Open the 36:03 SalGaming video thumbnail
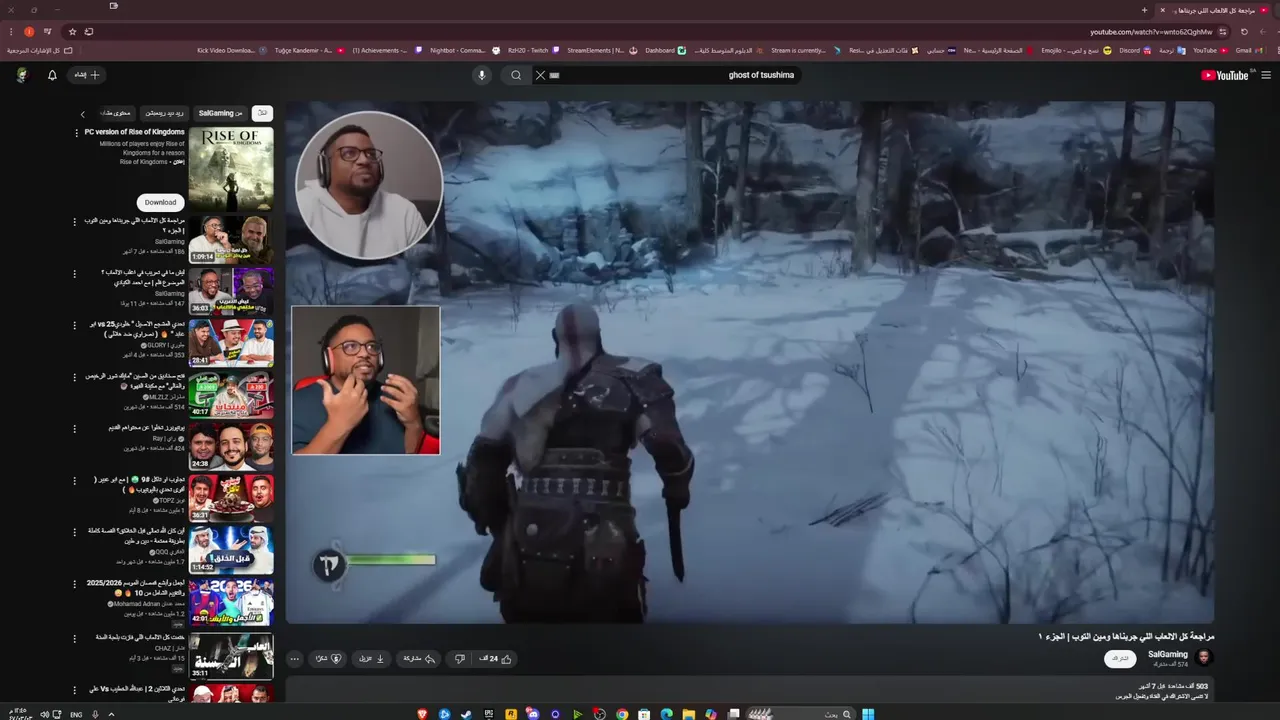The height and width of the screenshot is (720, 1280). pyautogui.click(x=231, y=291)
